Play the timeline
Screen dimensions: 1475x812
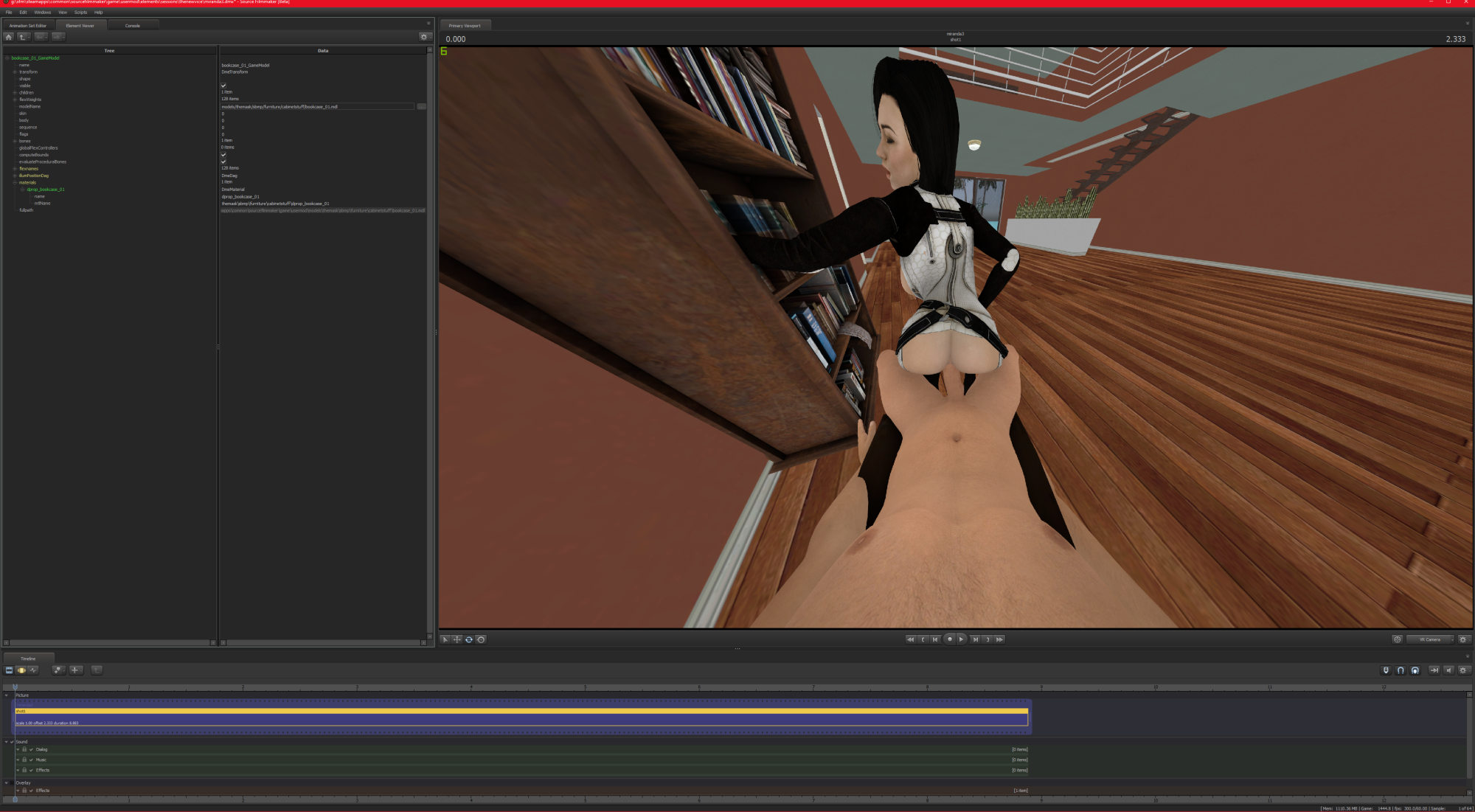point(962,639)
